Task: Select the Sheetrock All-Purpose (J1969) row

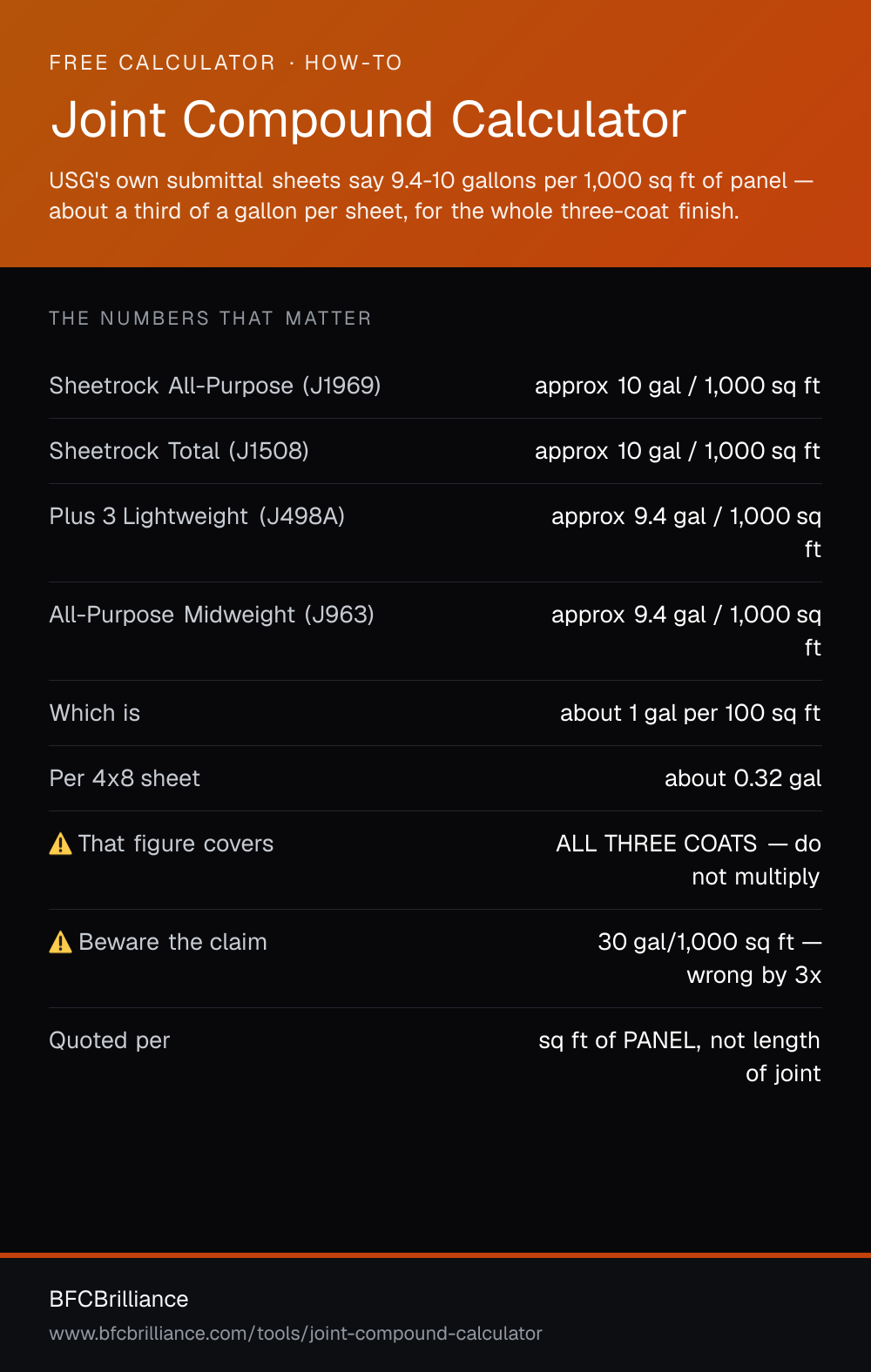Action: point(435,386)
